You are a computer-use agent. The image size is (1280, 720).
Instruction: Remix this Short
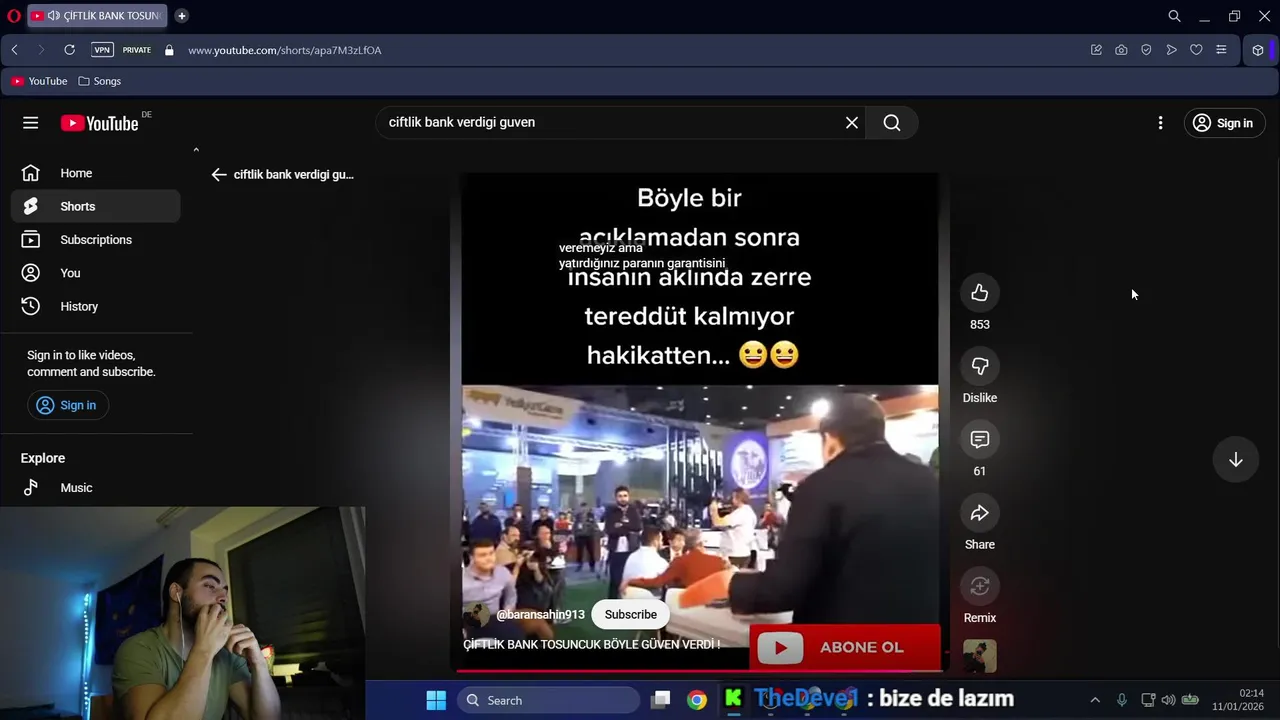980,586
